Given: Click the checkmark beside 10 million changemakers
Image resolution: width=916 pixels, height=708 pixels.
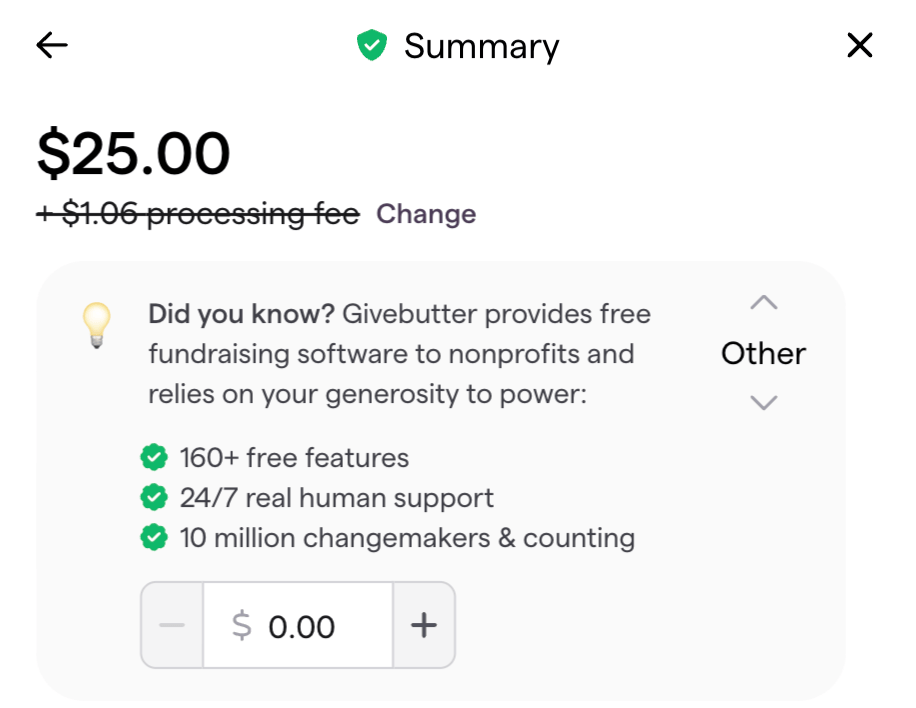Looking at the screenshot, I should (154, 538).
